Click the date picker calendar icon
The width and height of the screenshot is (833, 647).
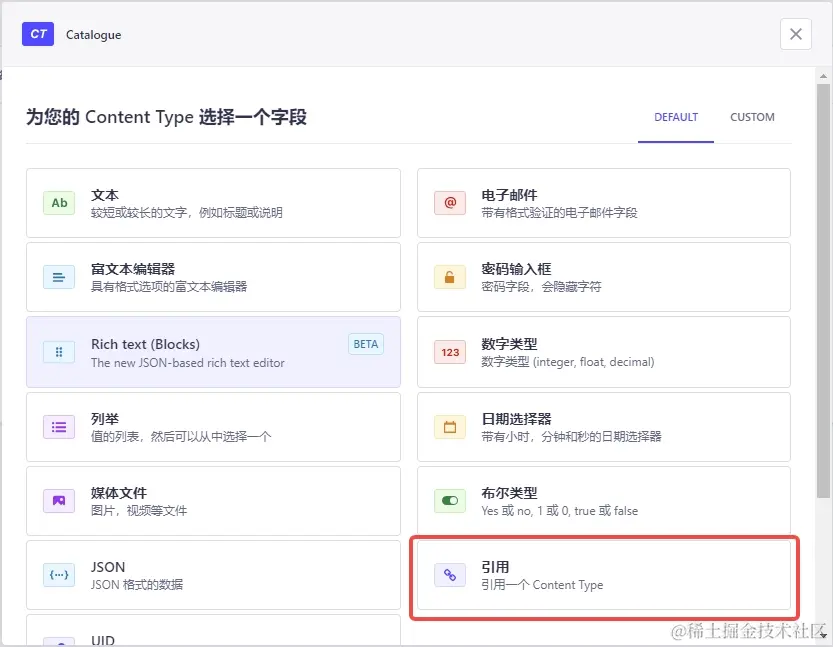pyautogui.click(x=450, y=427)
